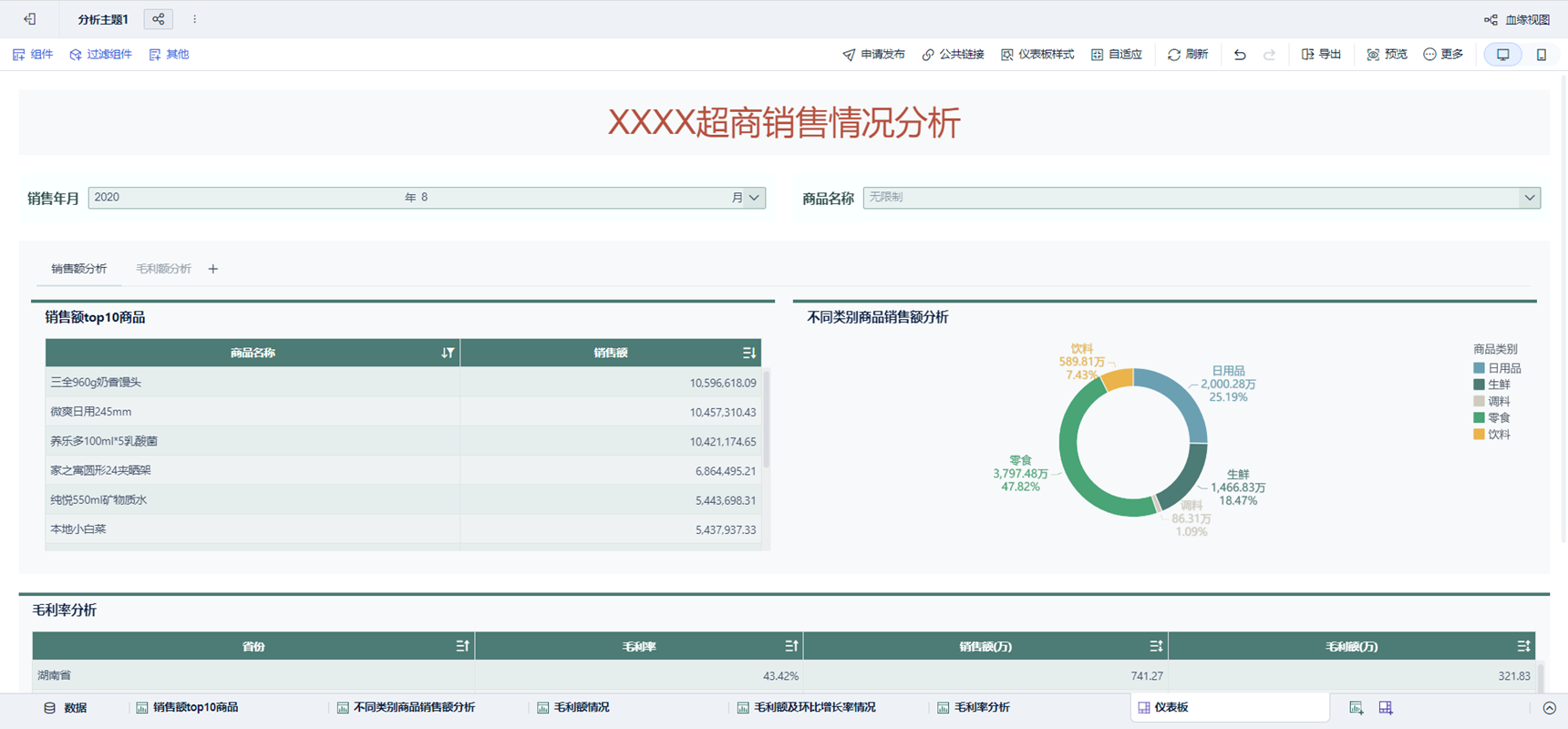Select the 毛利额分析 tab
Image resolution: width=1568 pixels, height=729 pixels.
point(163,269)
